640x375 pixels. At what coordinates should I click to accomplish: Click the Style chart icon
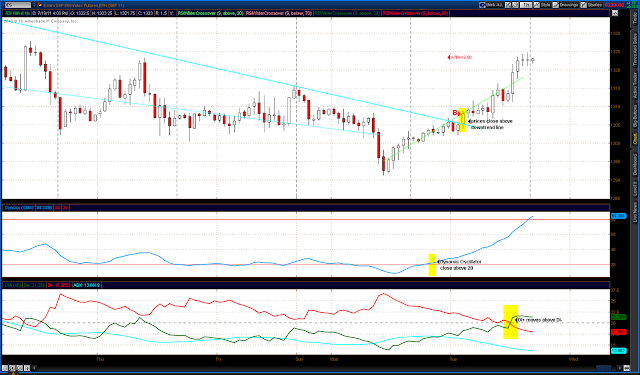tap(537, 5)
